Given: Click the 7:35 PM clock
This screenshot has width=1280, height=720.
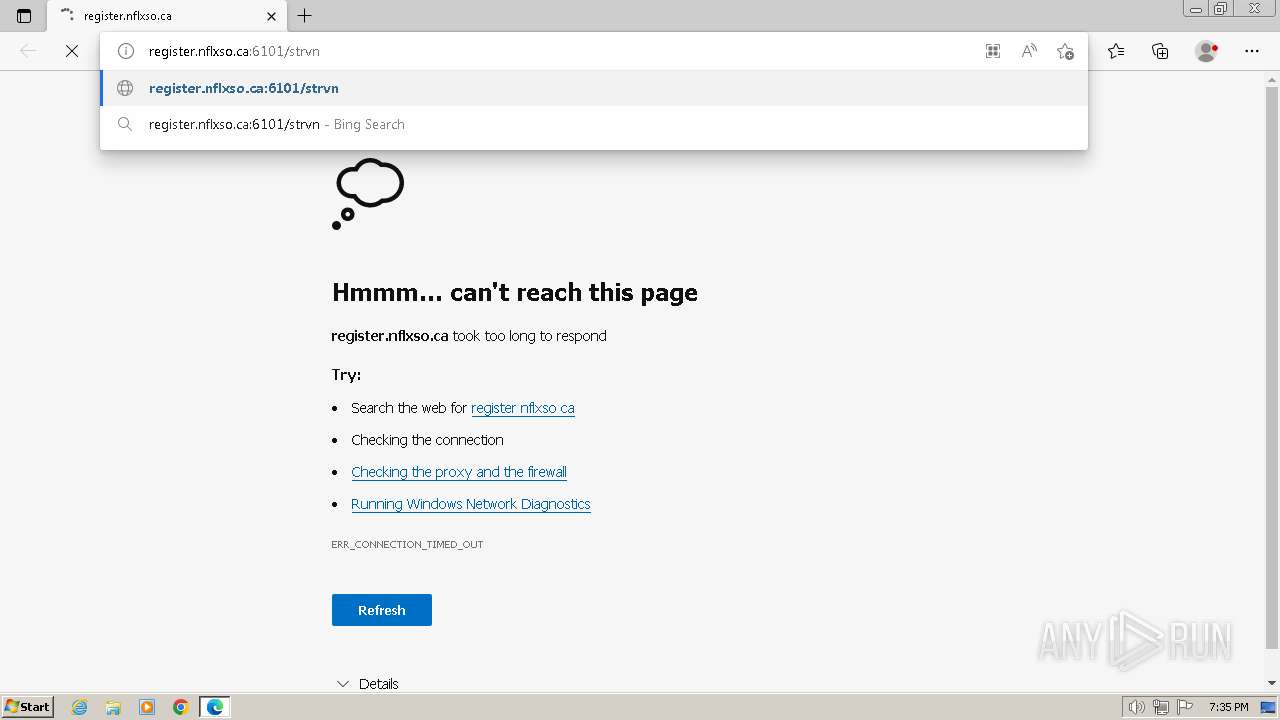Looking at the screenshot, I should pos(1229,707).
